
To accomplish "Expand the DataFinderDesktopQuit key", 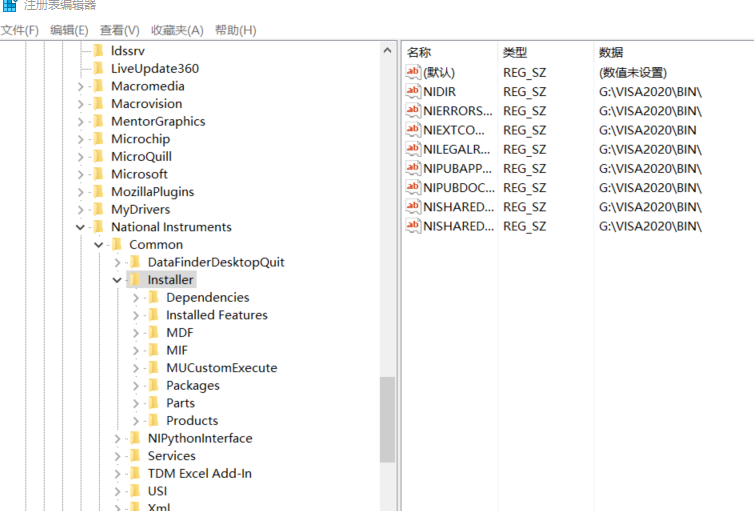I will pos(117,262).
